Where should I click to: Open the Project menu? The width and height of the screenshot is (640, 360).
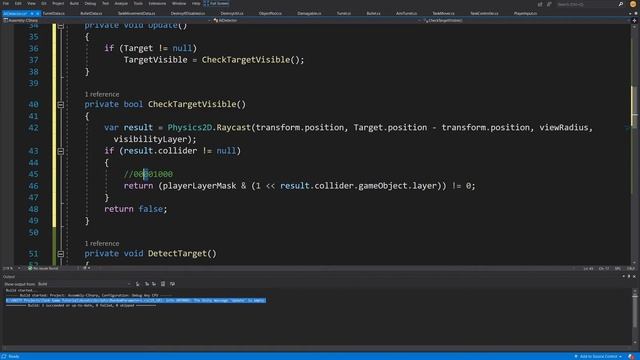58,3
